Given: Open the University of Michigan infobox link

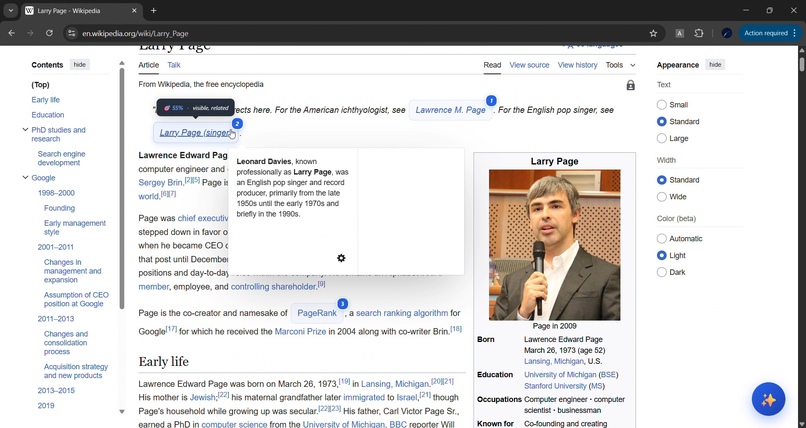Looking at the screenshot, I should click(560, 375).
